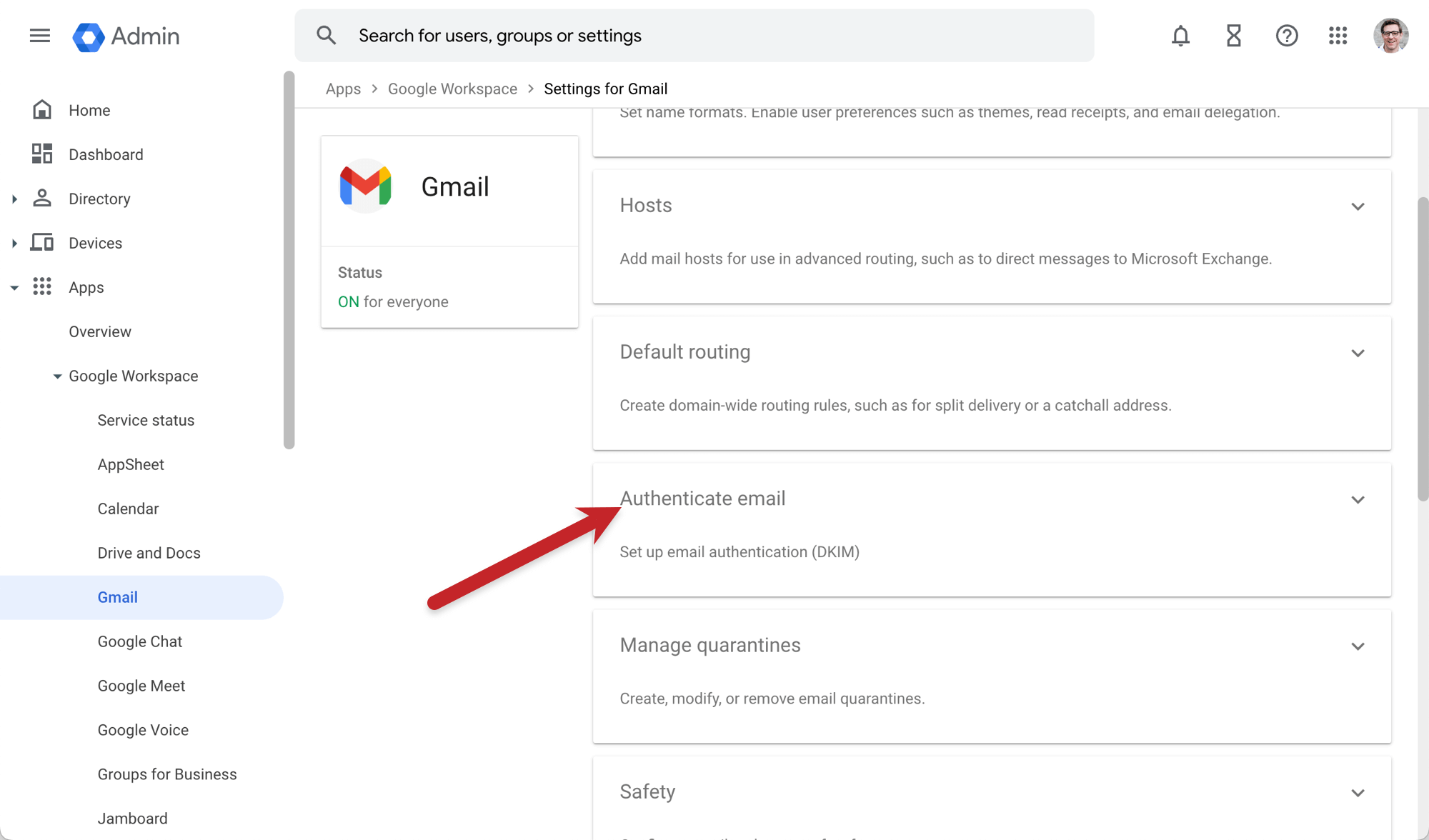Open Directory in sidebar
The height and width of the screenshot is (840, 1429).
99,199
